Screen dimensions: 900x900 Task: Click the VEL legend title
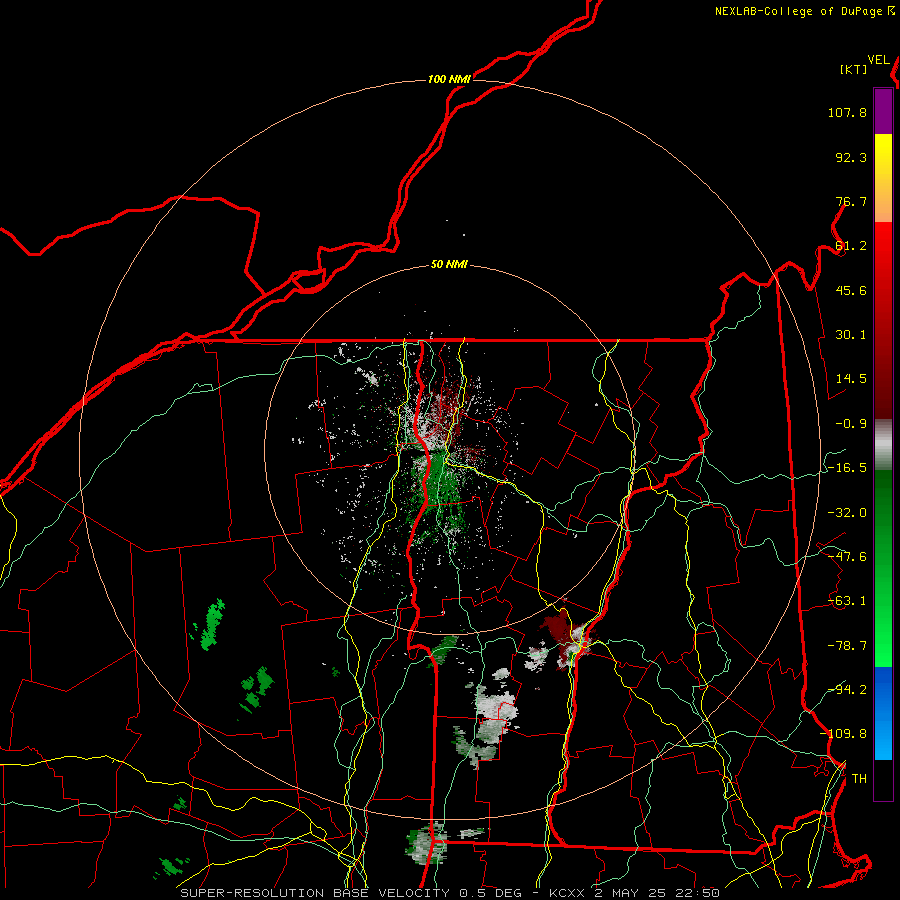(x=878, y=60)
